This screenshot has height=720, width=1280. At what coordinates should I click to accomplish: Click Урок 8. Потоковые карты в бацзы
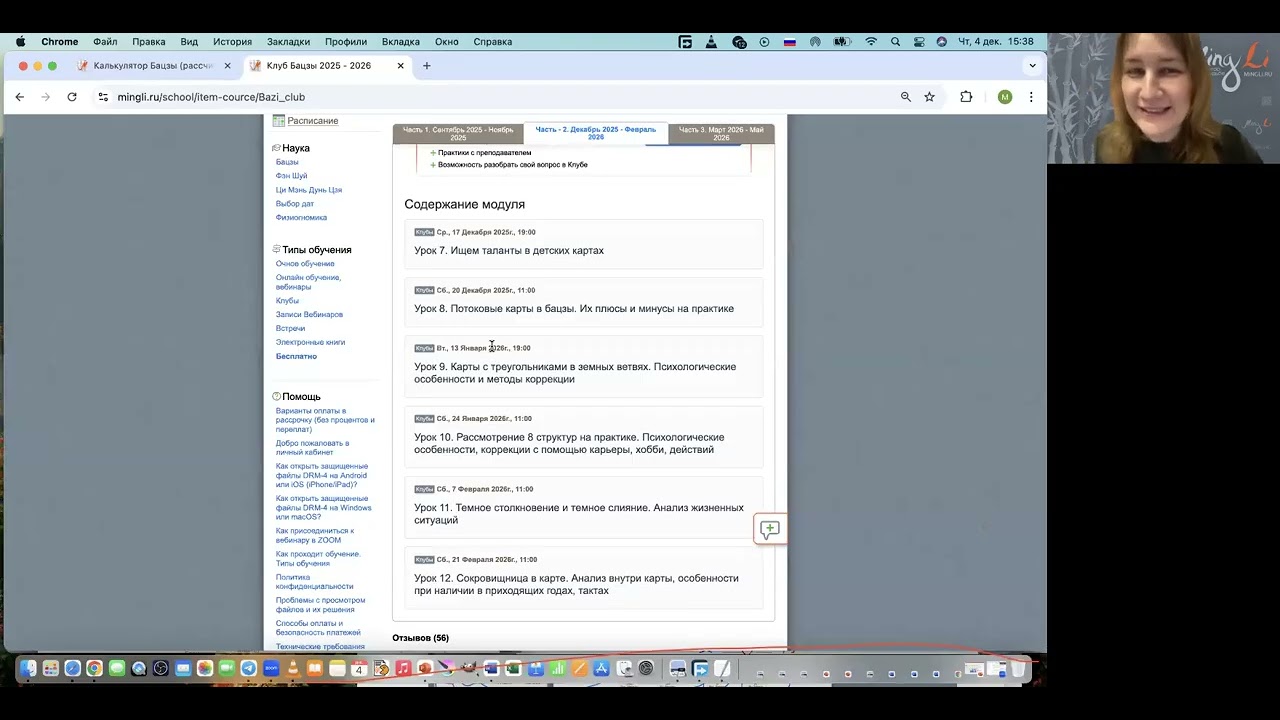[x=574, y=309]
